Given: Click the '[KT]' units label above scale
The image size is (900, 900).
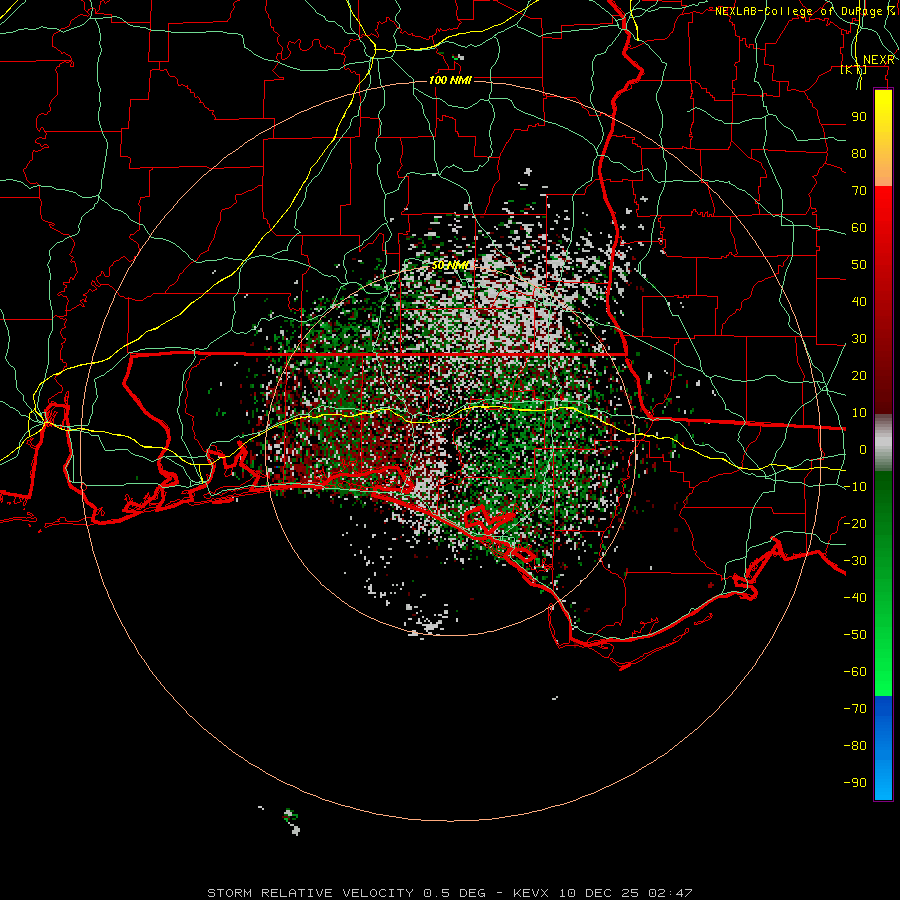Looking at the screenshot, I should 853,69.
